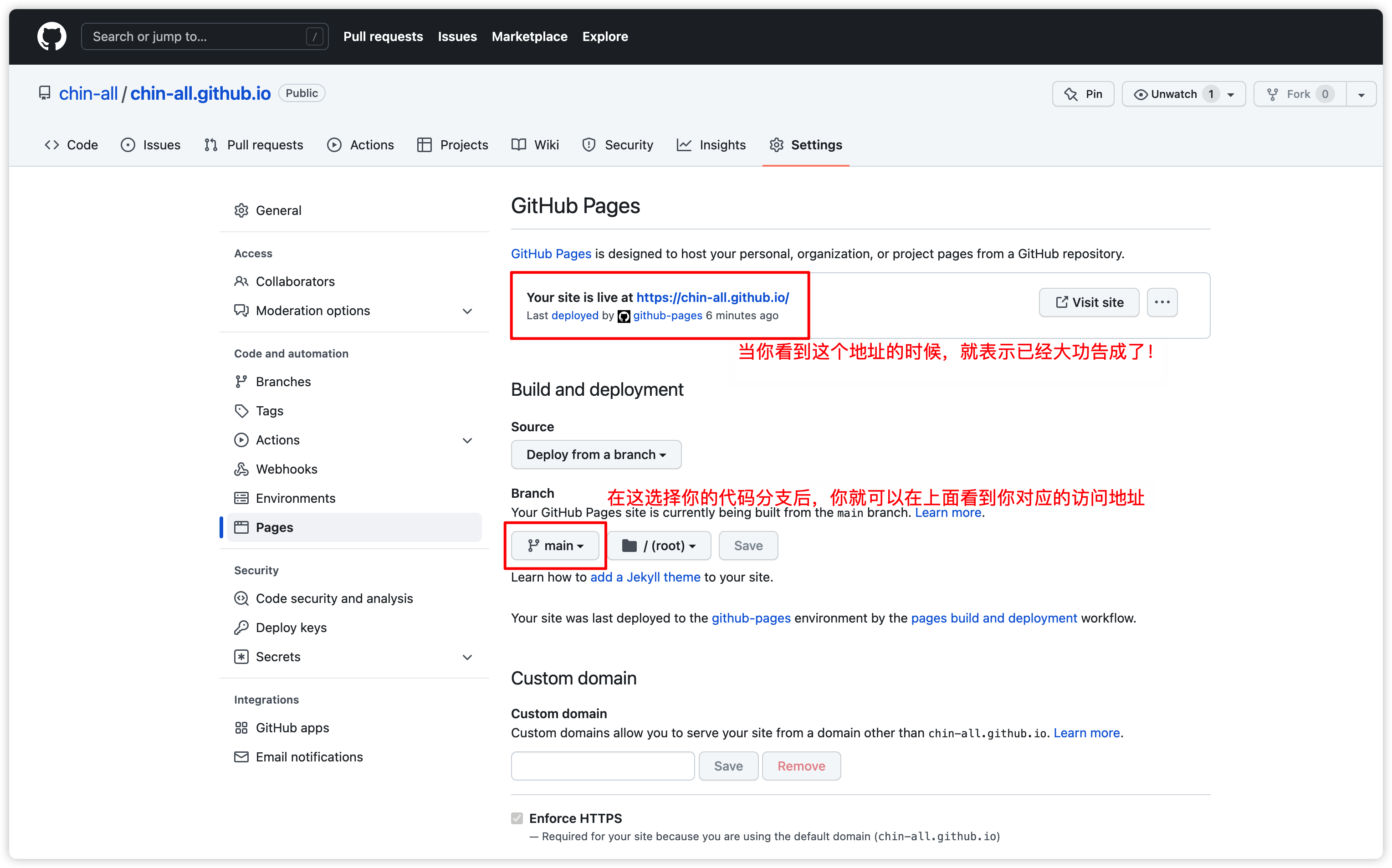Click the Tags label icon
1392x868 pixels.
pyautogui.click(x=241, y=411)
